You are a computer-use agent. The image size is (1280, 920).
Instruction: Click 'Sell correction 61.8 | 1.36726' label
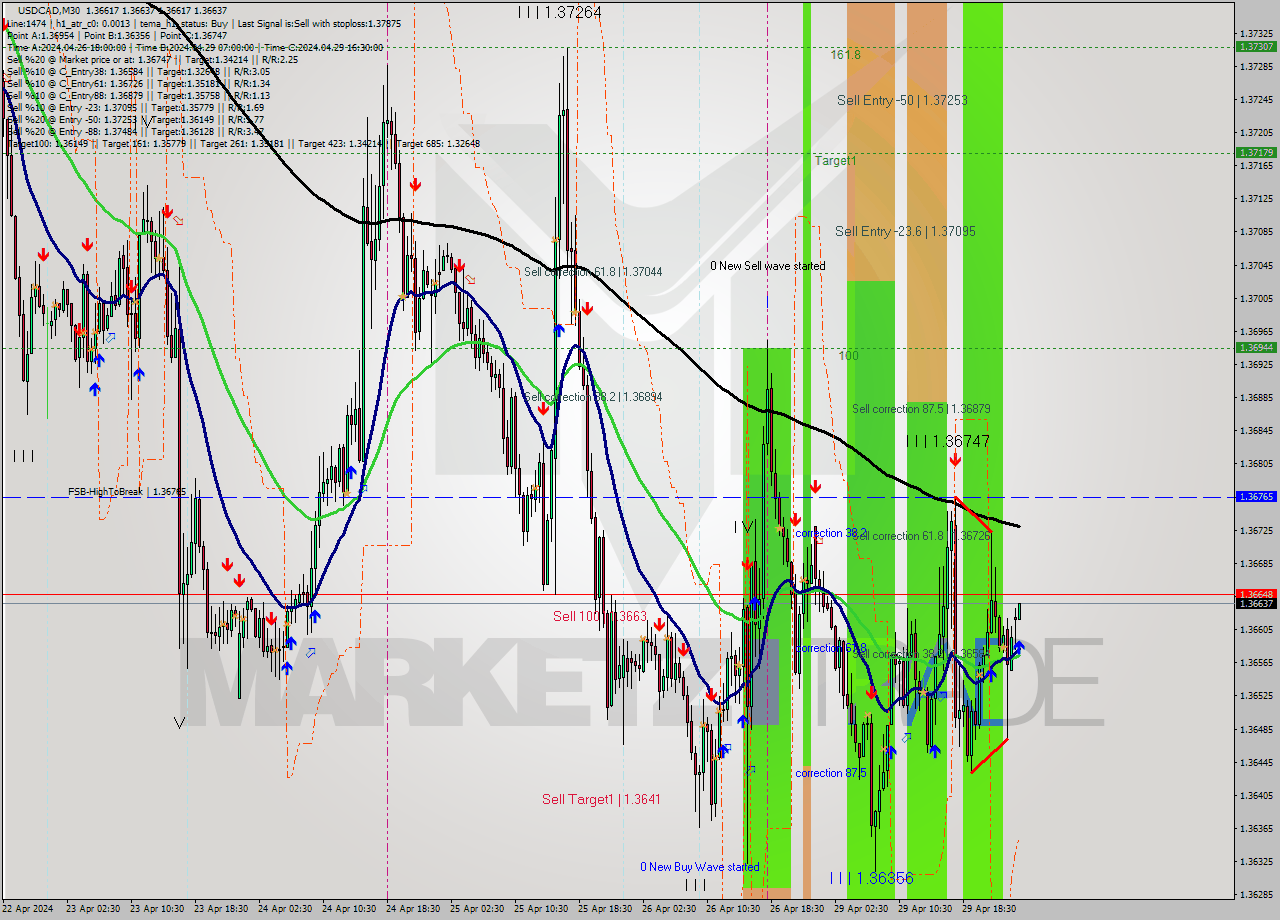(x=921, y=535)
